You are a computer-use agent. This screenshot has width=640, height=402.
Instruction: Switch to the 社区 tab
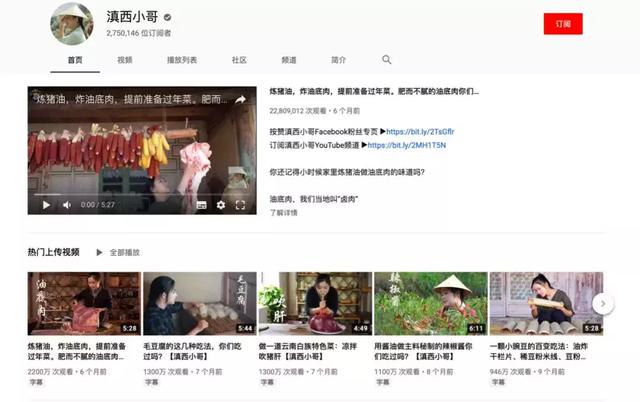(x=239, y=60)
